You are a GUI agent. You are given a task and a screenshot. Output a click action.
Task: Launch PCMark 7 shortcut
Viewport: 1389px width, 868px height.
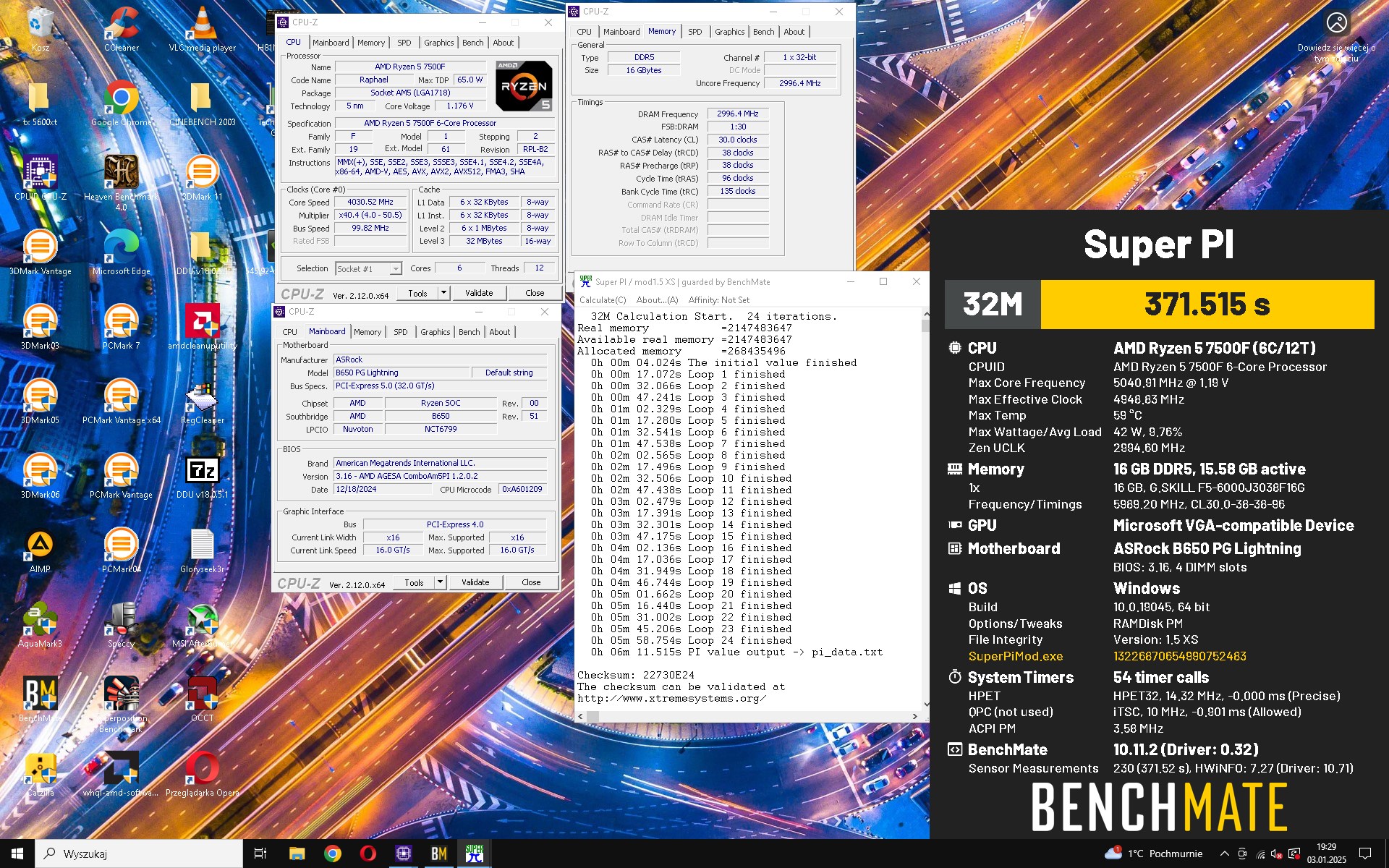tap(122, 327)
